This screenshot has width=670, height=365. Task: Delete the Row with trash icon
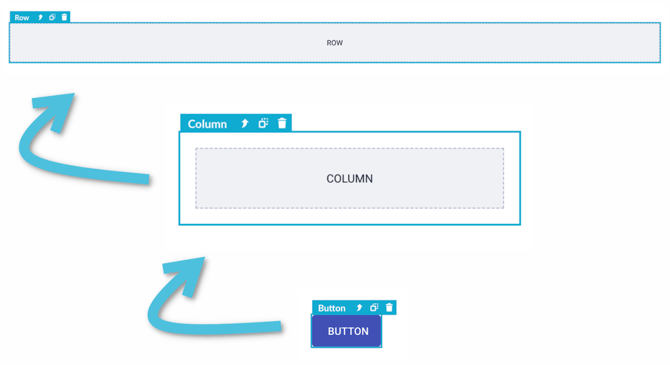point(64,17)
